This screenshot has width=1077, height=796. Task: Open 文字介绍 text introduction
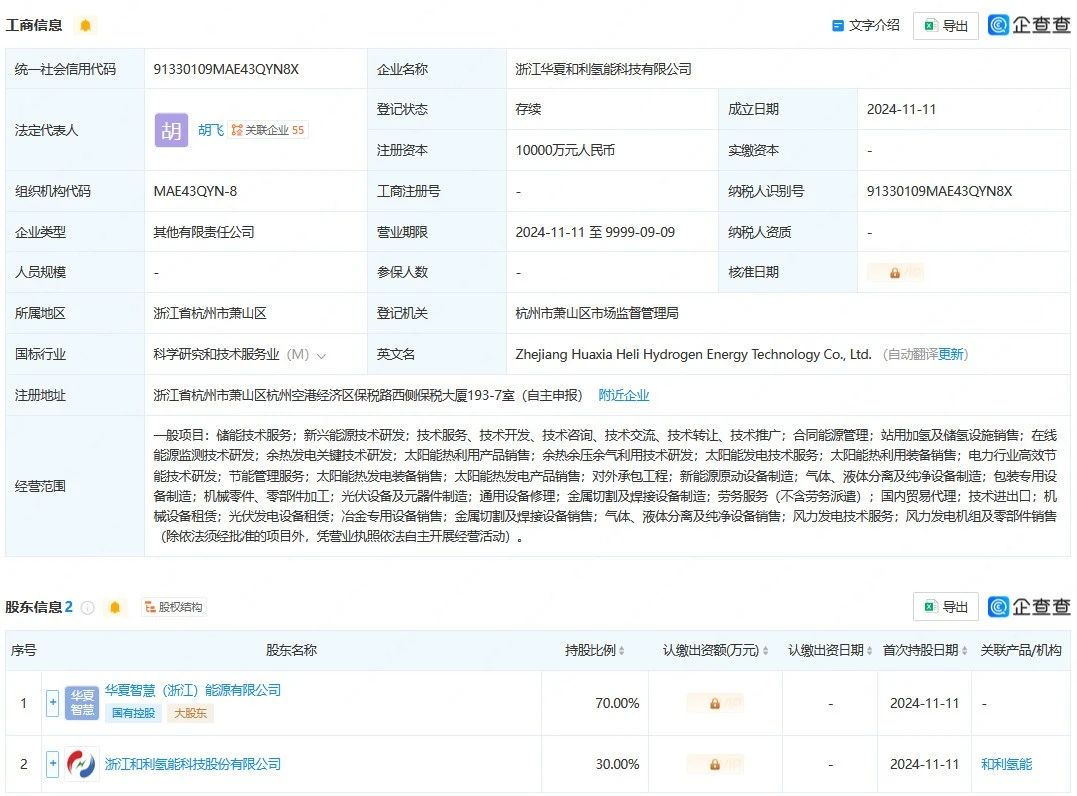865,25
